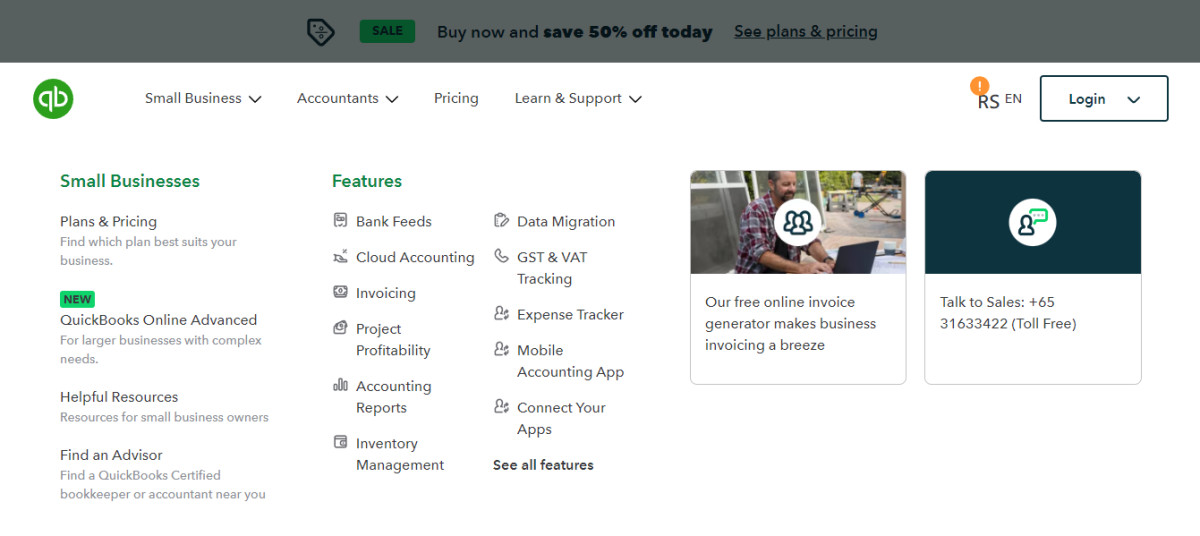
Task: Click the green NEW badge
Action: [x=77, y=299]
